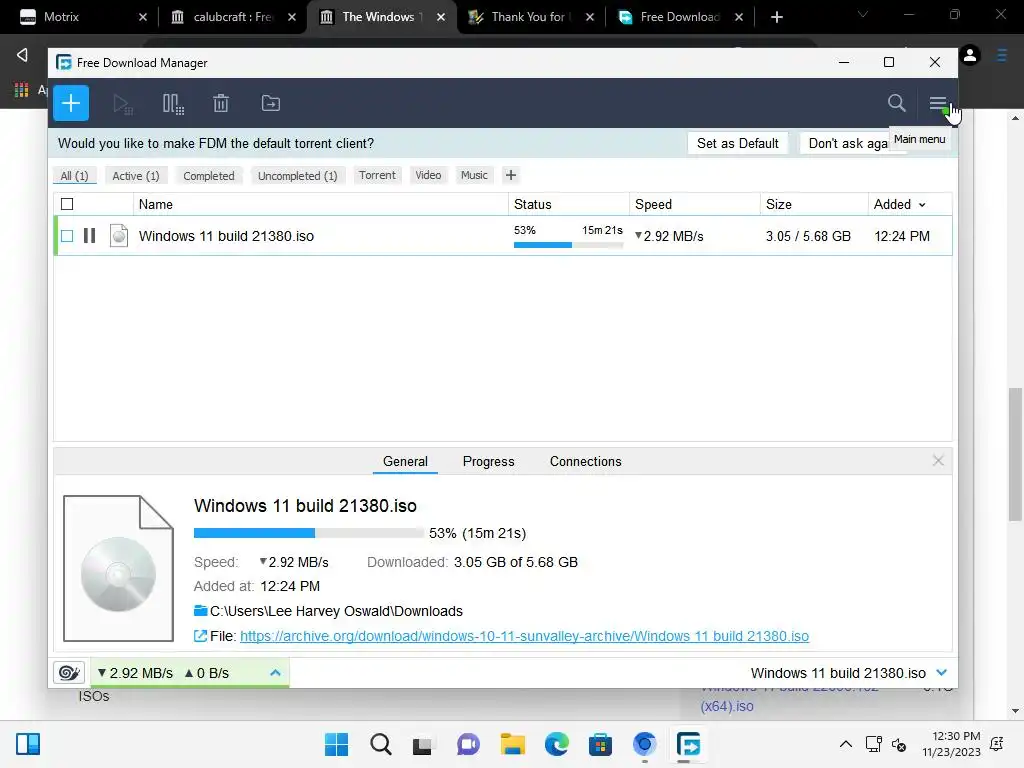Screen dimensions: 1024x768
Task: Expand the Windows 11 build 21380.iso status dropdown
Action: (941, 673)
